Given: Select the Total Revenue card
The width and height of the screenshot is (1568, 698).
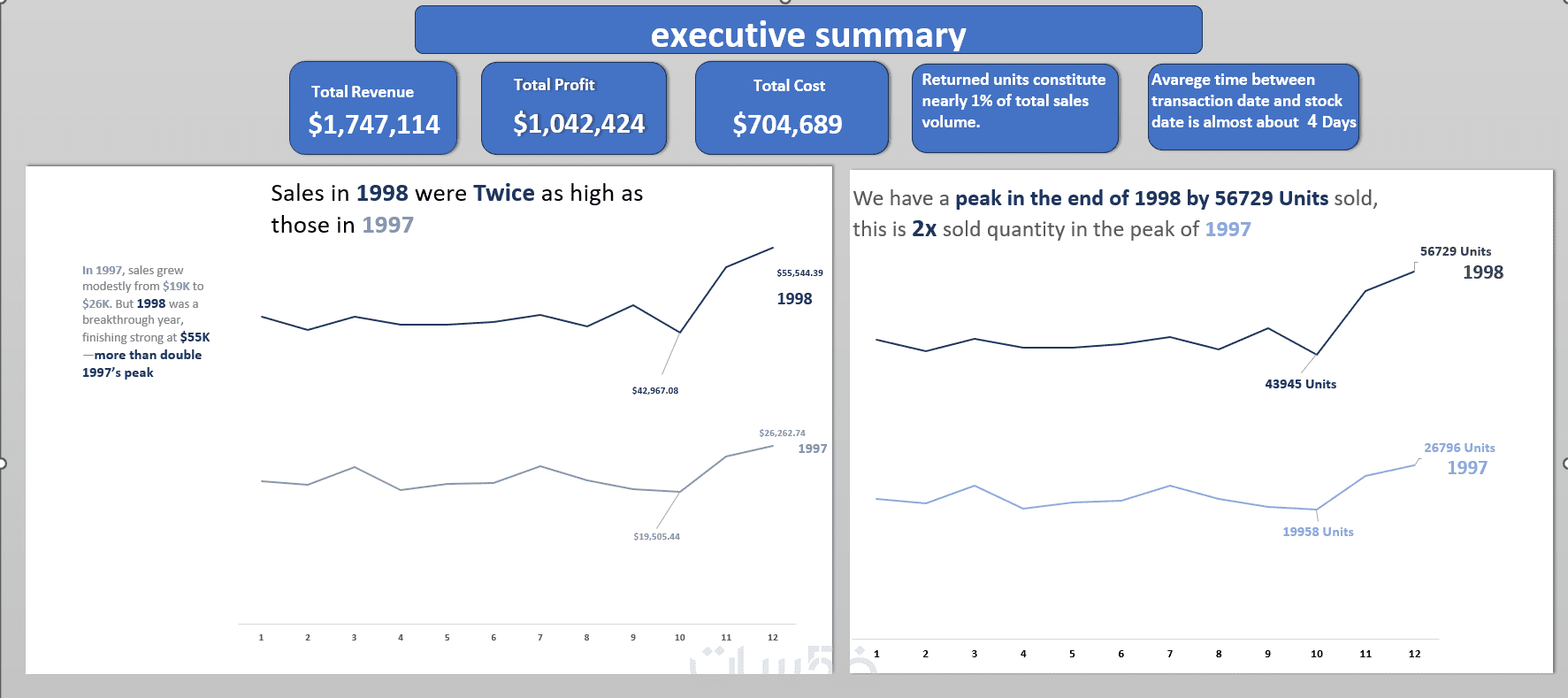Looking at the screenshot, I should pyautogui.click(x=373, y=108).
